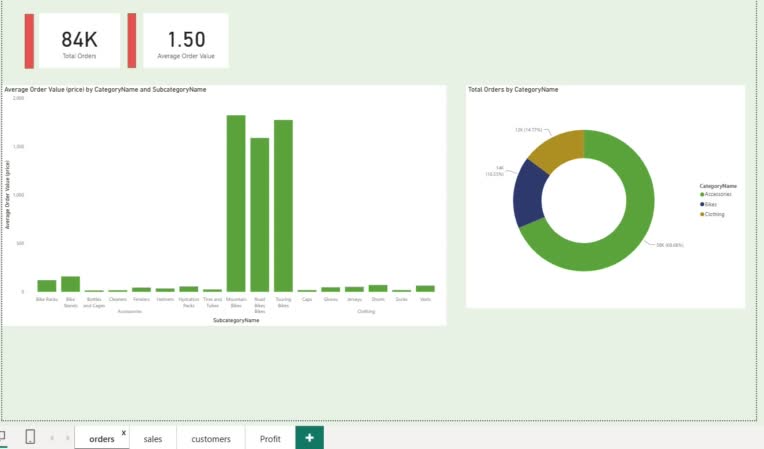Image resolution: width=764 pixels, height=449 pixels.
Task: Switch to the sales page tab
Action: pos(153,439)
